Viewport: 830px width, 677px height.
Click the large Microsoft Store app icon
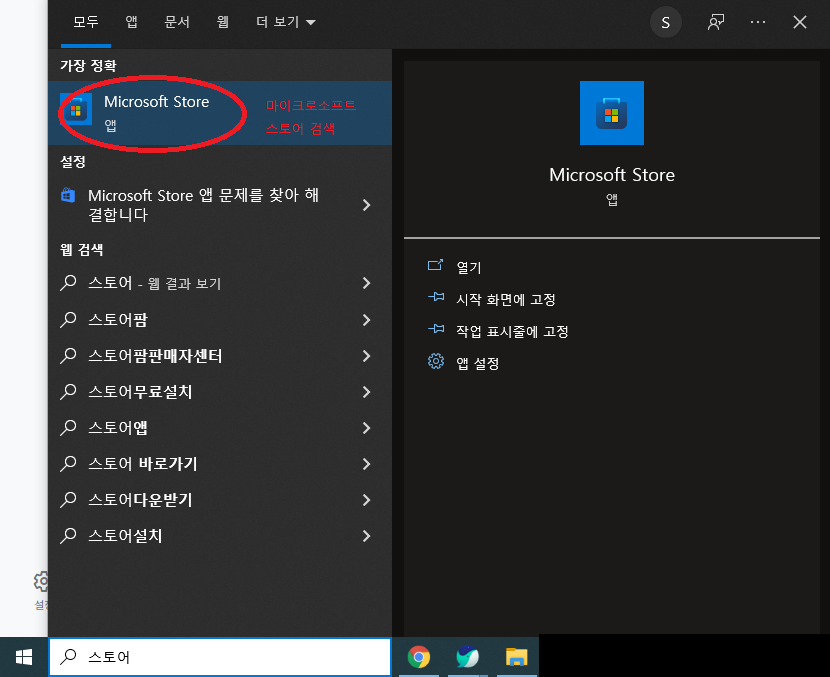click(611, 113)
